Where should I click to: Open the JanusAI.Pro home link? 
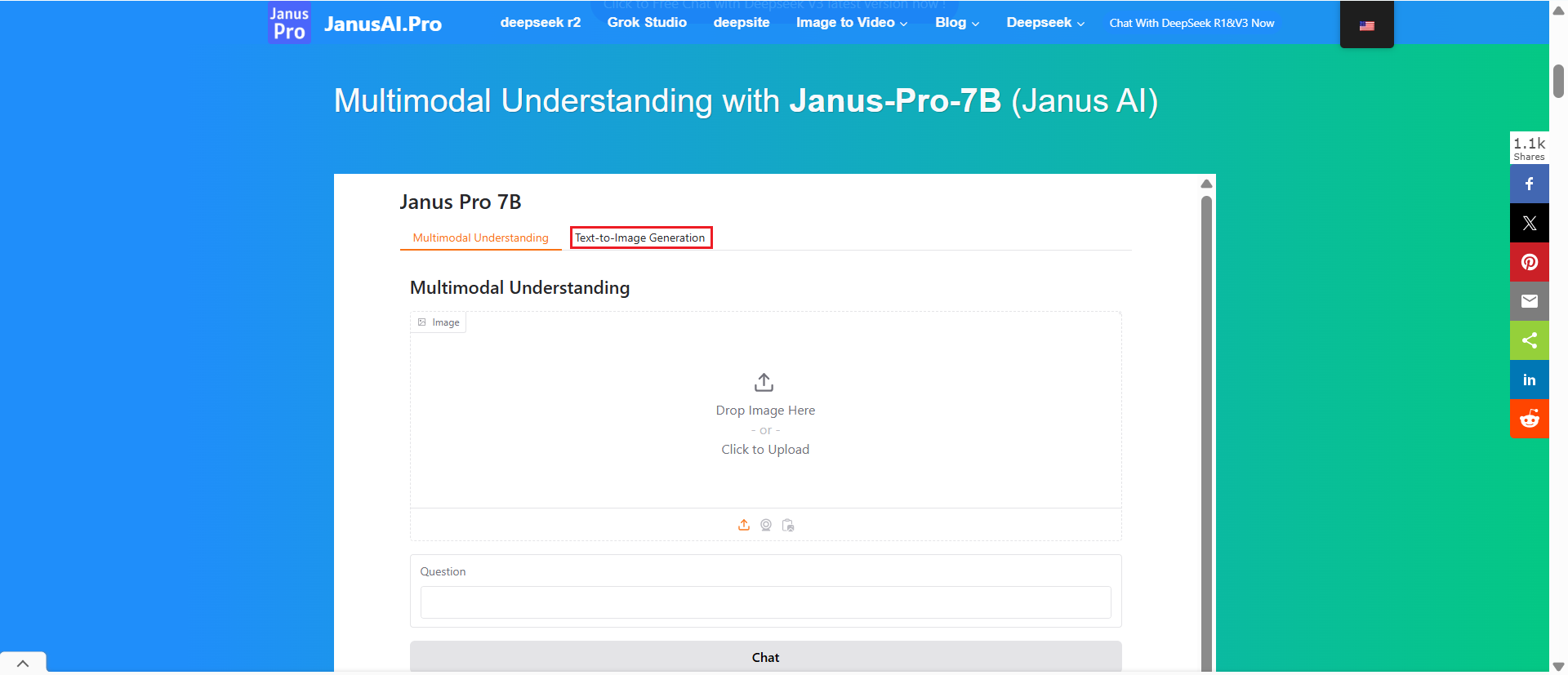point(383,24)
